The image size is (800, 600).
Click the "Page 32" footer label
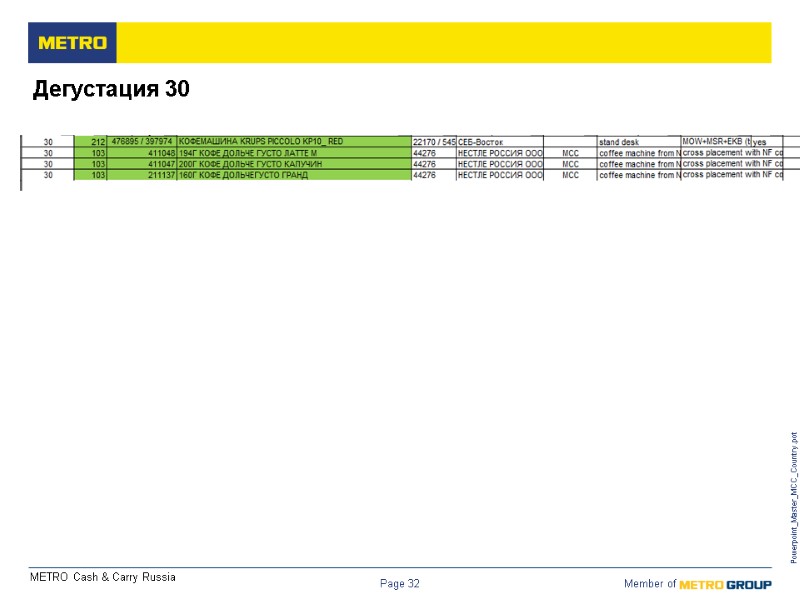click(399, 584)
